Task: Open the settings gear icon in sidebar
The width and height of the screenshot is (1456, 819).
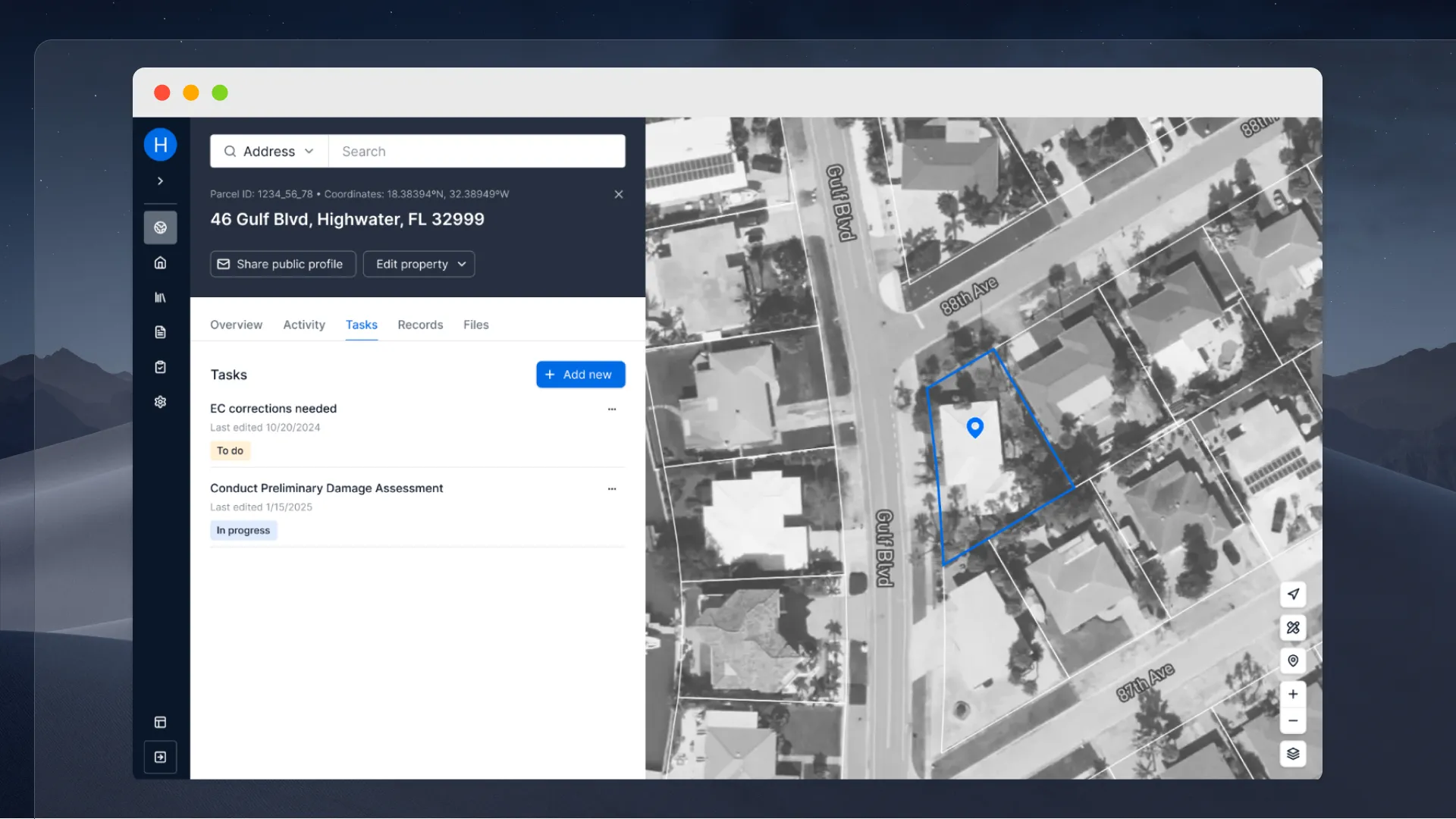Action: pos(160,402)
